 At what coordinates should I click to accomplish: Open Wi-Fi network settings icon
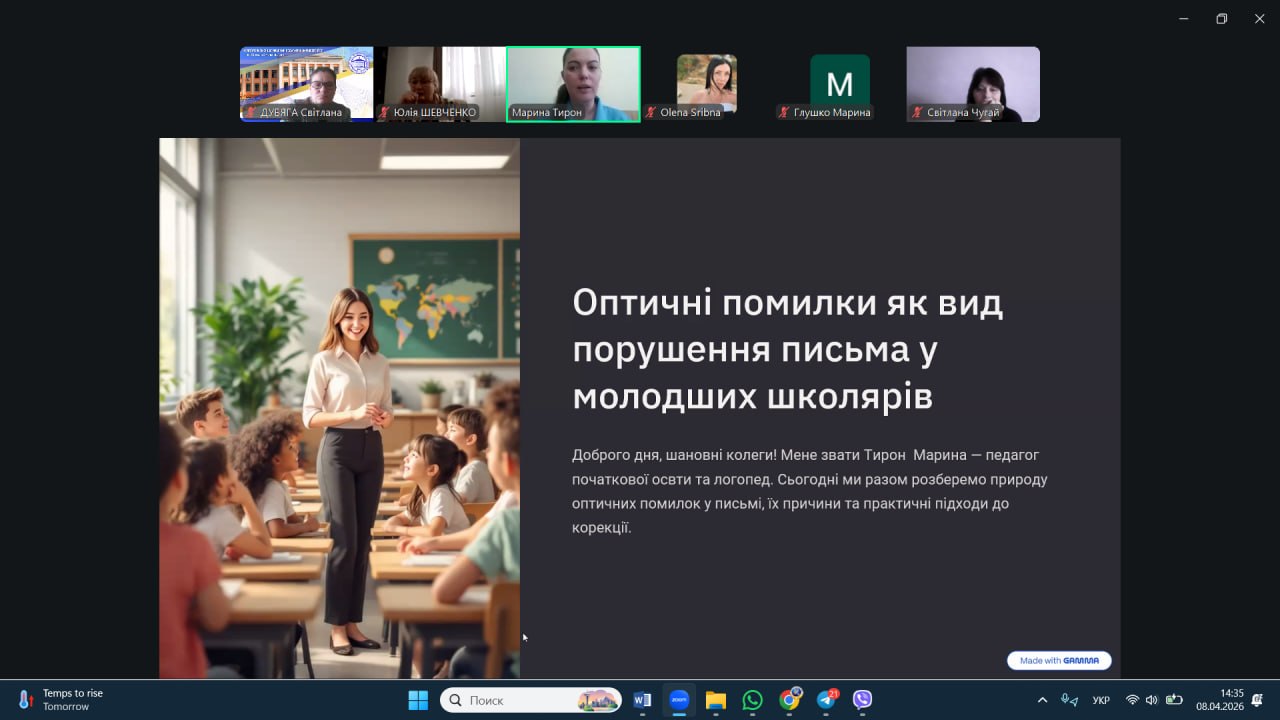[1132, 700]
